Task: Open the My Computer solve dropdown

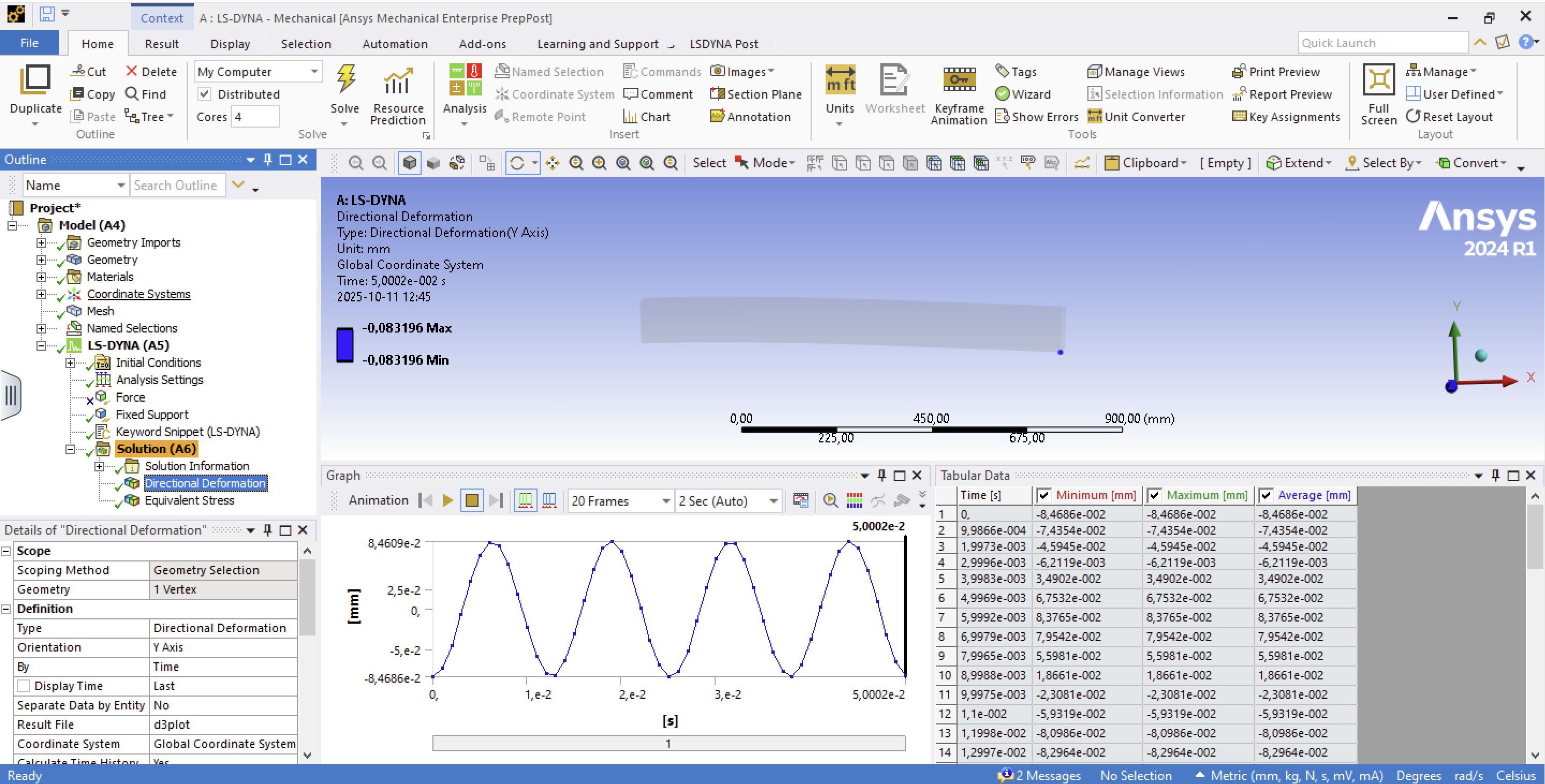Action: pyautogui.click(x=314, y=71)
